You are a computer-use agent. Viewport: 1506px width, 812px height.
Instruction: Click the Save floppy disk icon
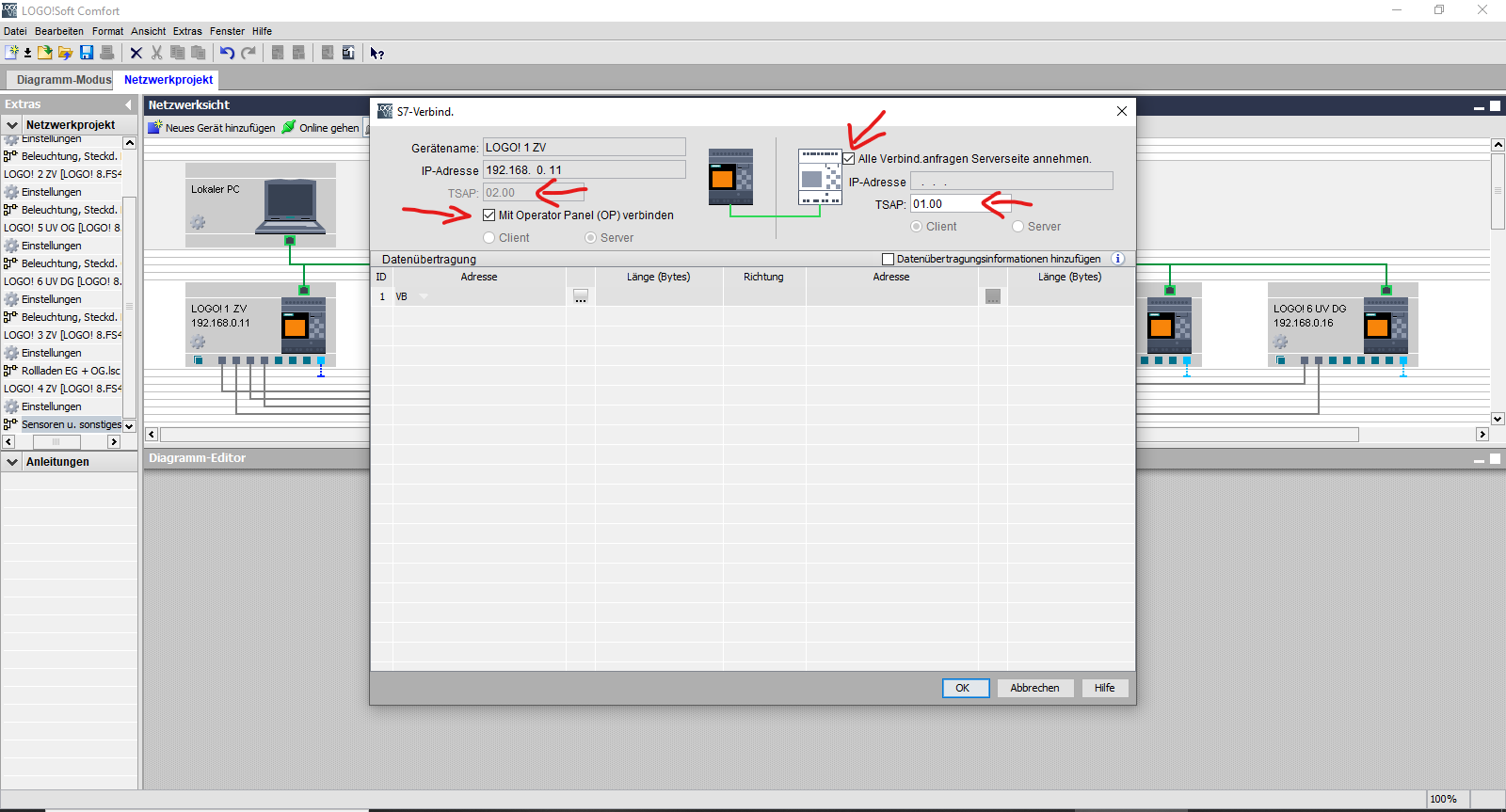click(x=87, y=53)
